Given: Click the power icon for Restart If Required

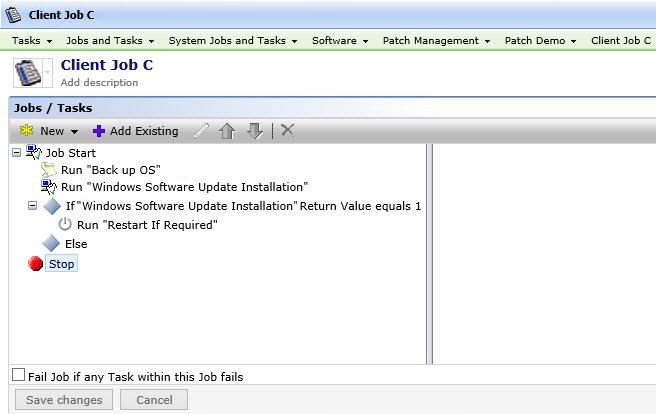Looking at the screenshot, I should coord(65,225).
